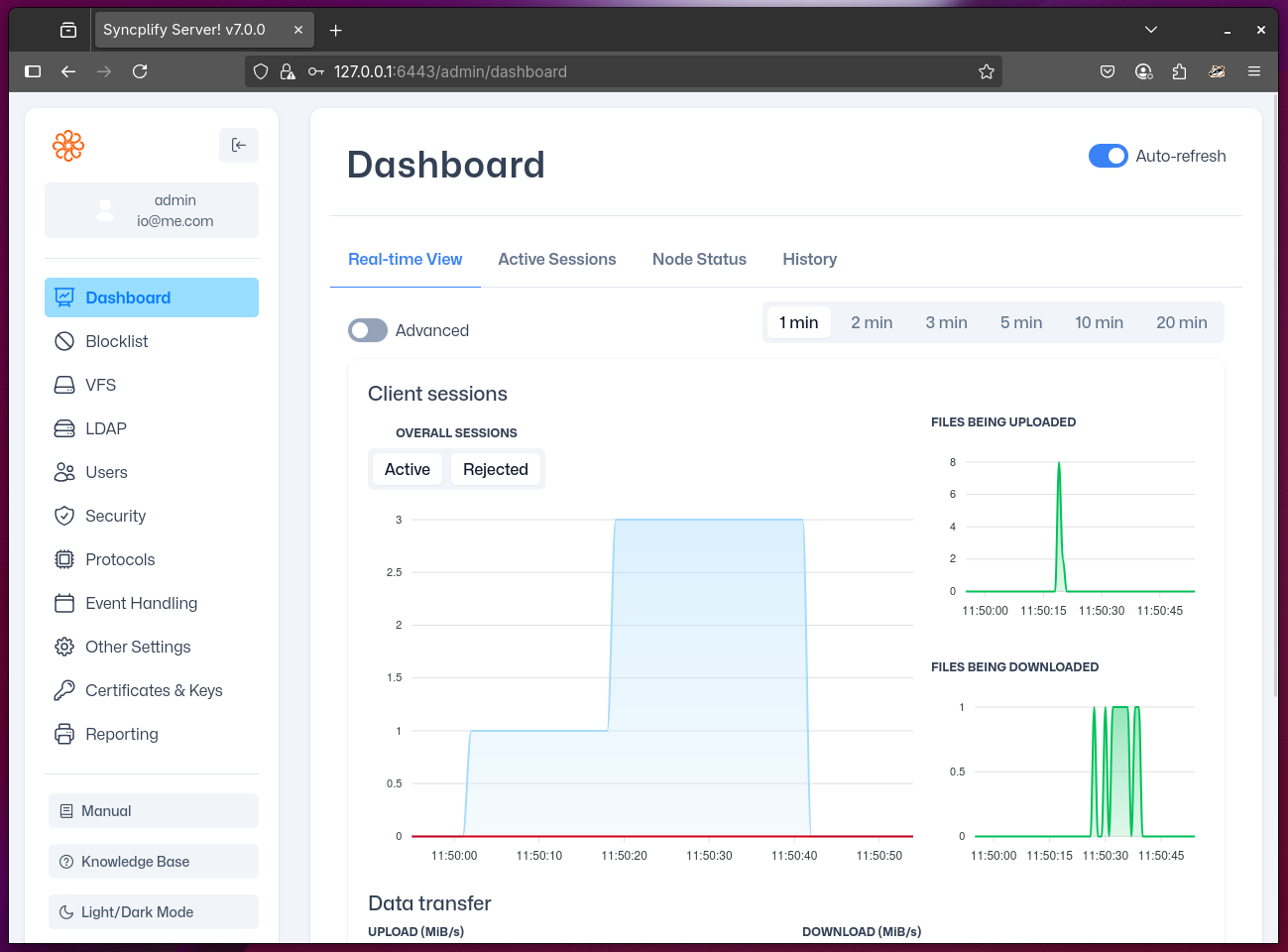This screenshot has width=1288, height=952.
Task: Select the 5 min time range
Action: point(1021,322)
